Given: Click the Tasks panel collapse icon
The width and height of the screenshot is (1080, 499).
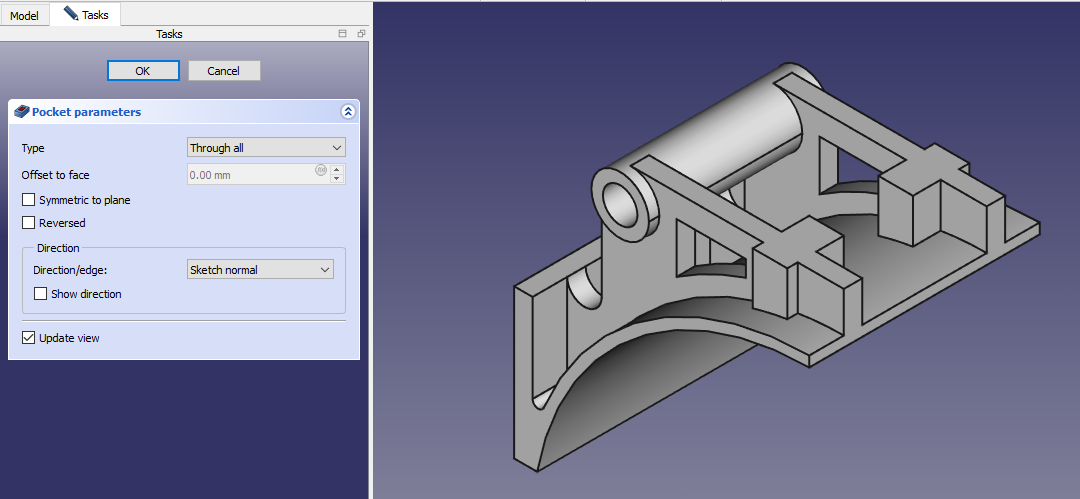Looking at the screenshot, I should pos(342,34).
